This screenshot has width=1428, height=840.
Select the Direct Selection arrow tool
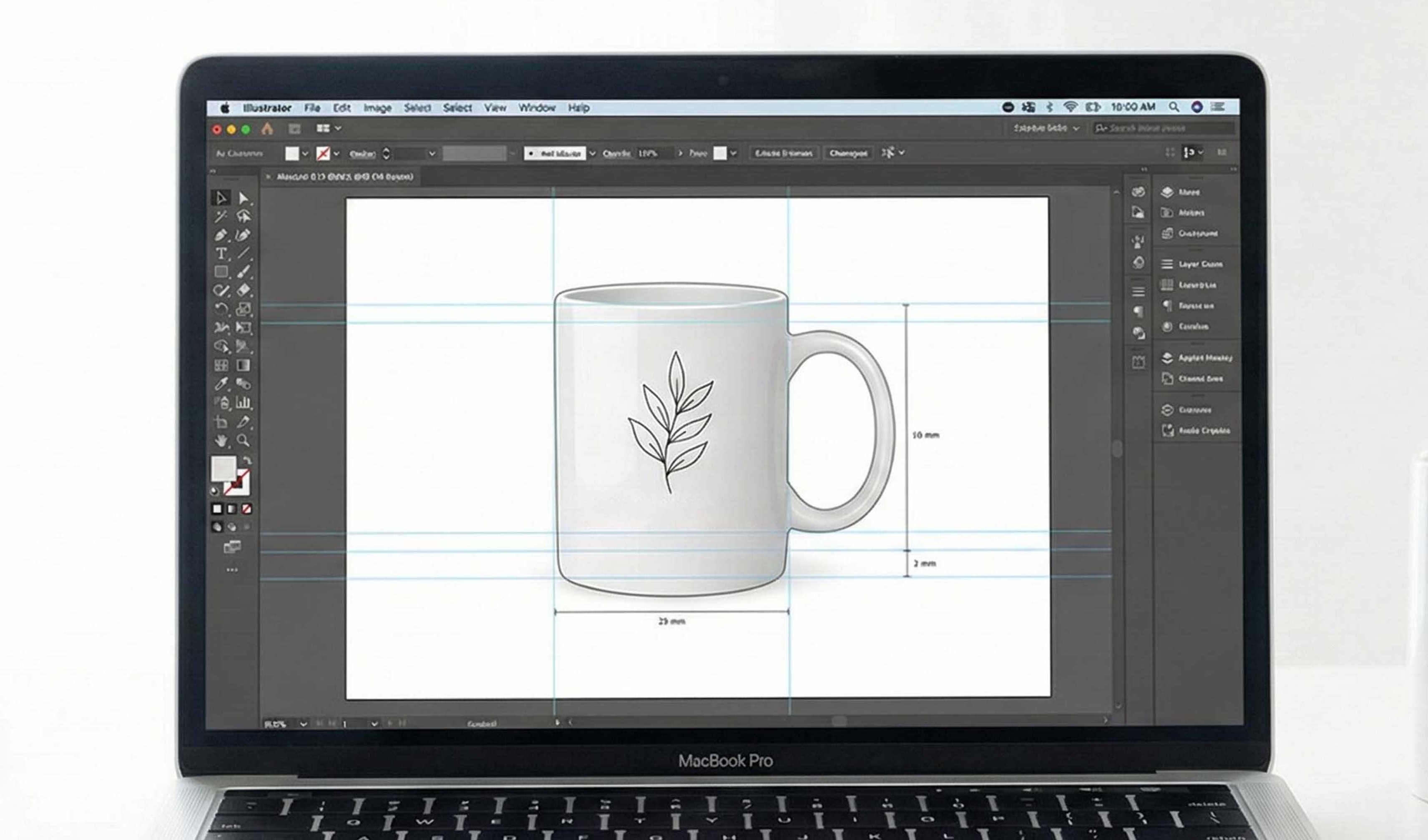(x=243, y=198)
